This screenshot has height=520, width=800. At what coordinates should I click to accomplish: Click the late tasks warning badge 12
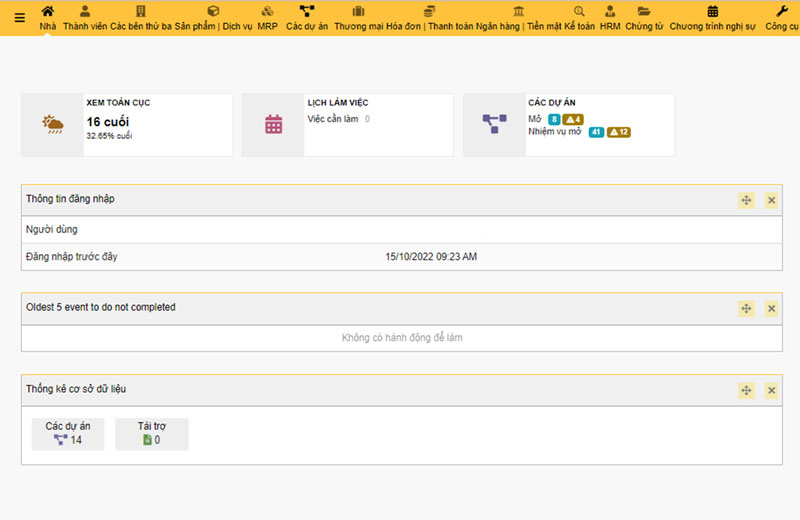(x=619, y=132)
